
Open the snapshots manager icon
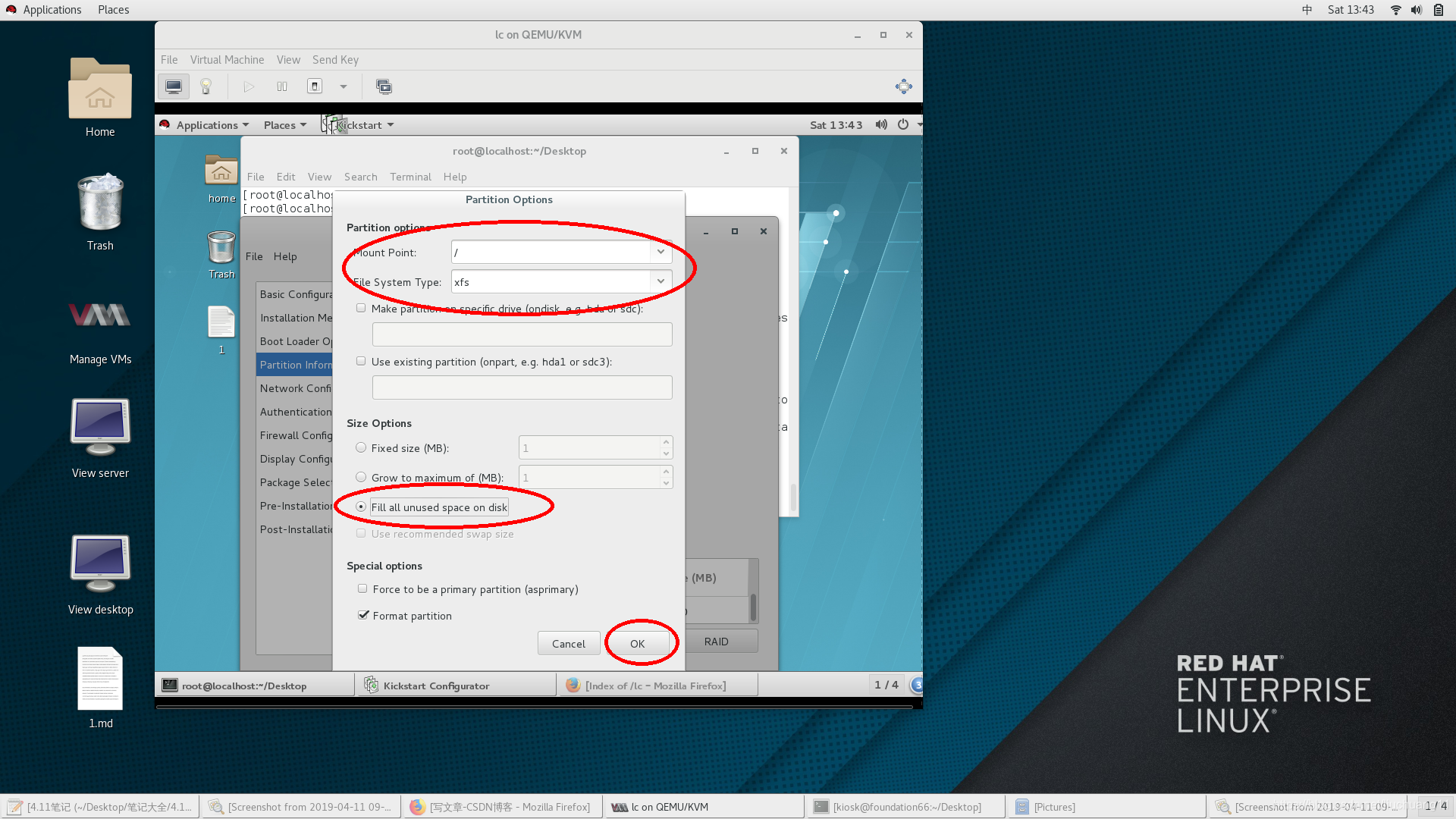384,86
